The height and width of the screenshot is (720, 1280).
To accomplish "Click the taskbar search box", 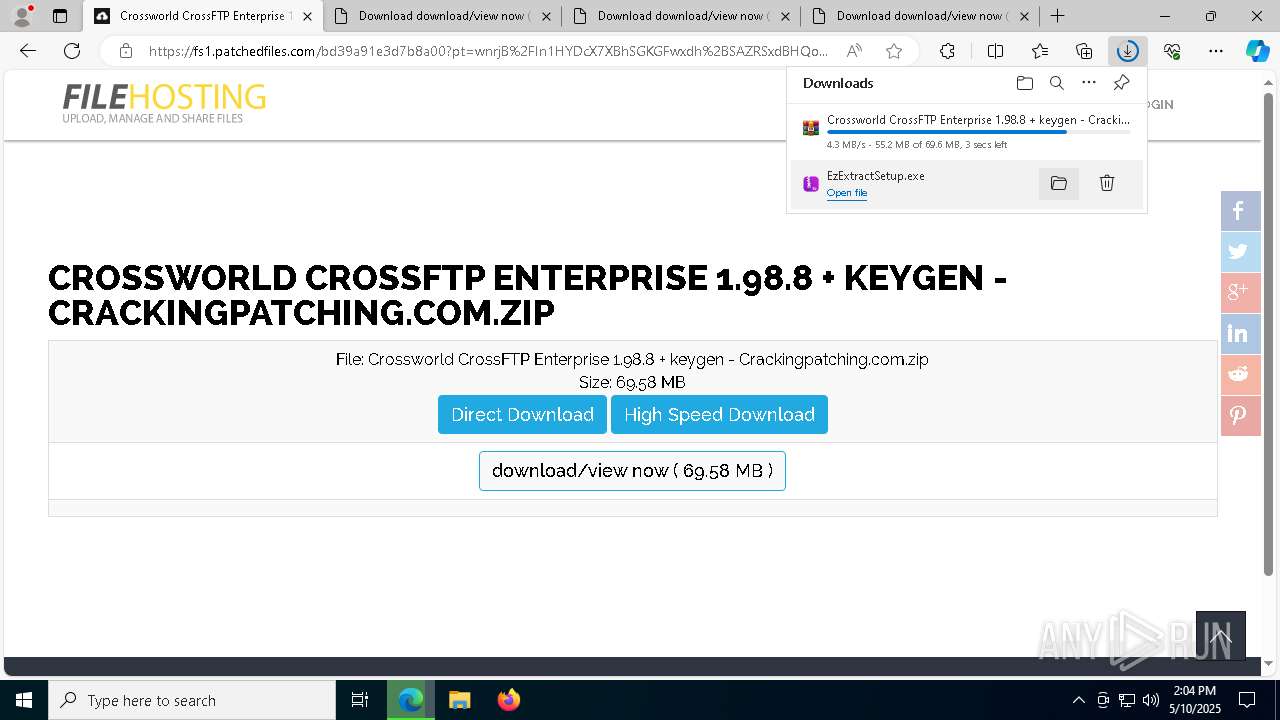I will pos(192,700).
